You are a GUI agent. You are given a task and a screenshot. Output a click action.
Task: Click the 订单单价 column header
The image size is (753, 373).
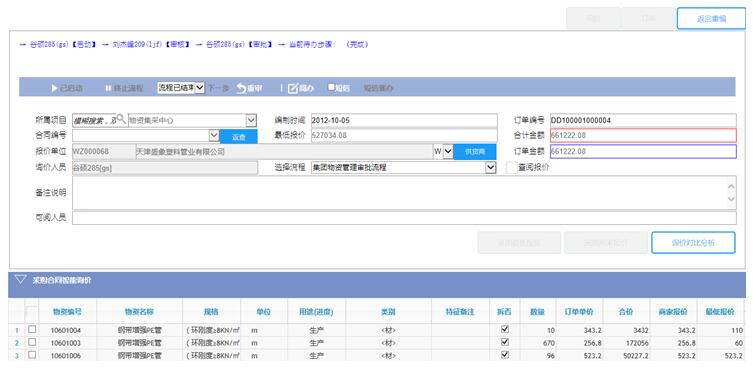pyautogui.click(x=579, y=312)
